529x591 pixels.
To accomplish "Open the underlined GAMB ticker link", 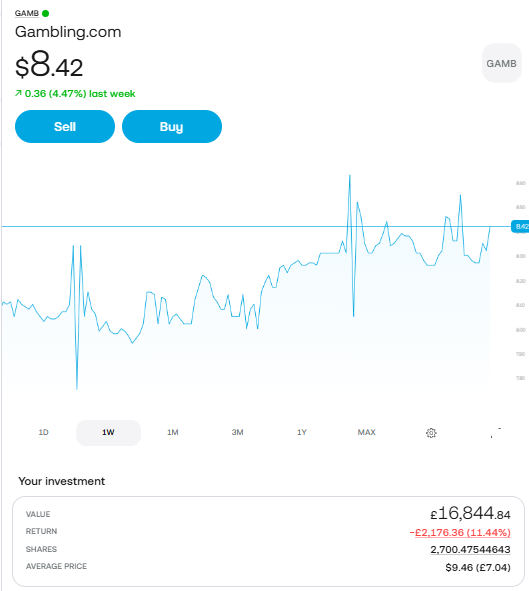I will 27,14.
